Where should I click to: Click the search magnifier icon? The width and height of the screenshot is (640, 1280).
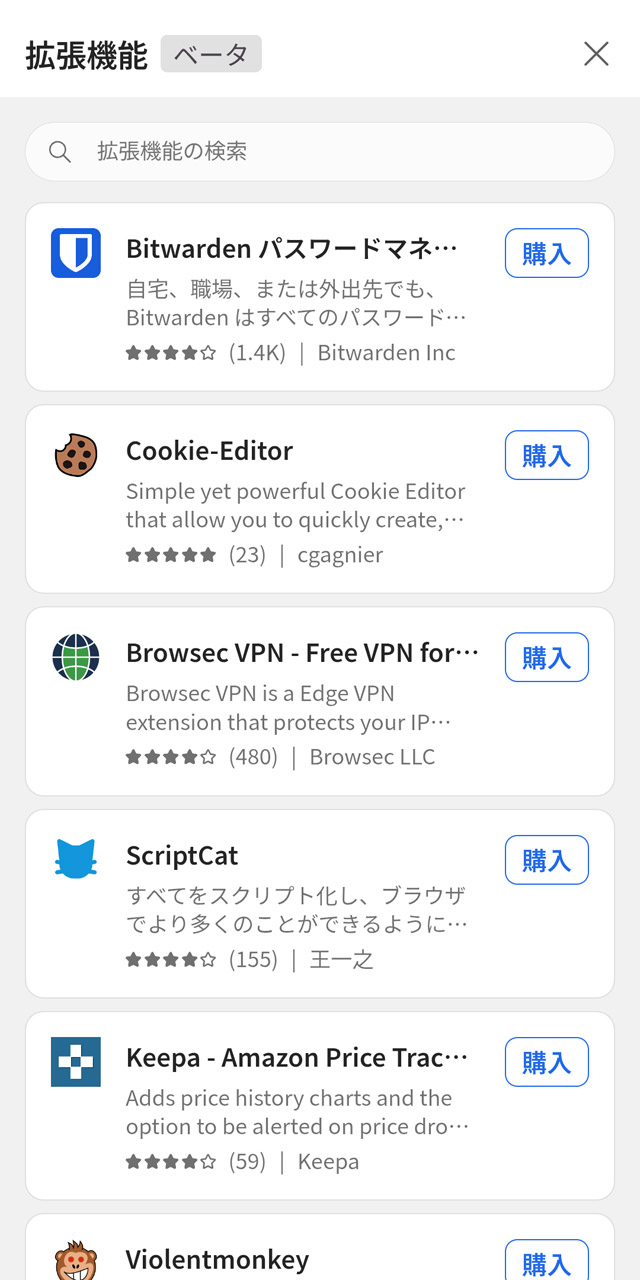click(59, 151)
